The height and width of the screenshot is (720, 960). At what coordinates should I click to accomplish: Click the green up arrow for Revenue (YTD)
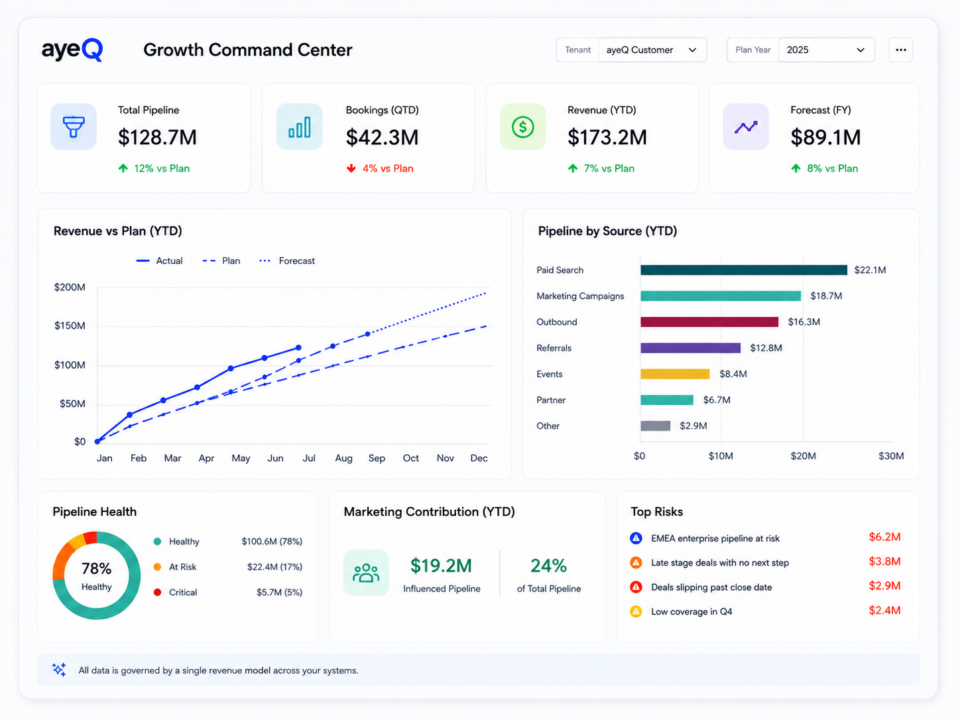(572, 168)
